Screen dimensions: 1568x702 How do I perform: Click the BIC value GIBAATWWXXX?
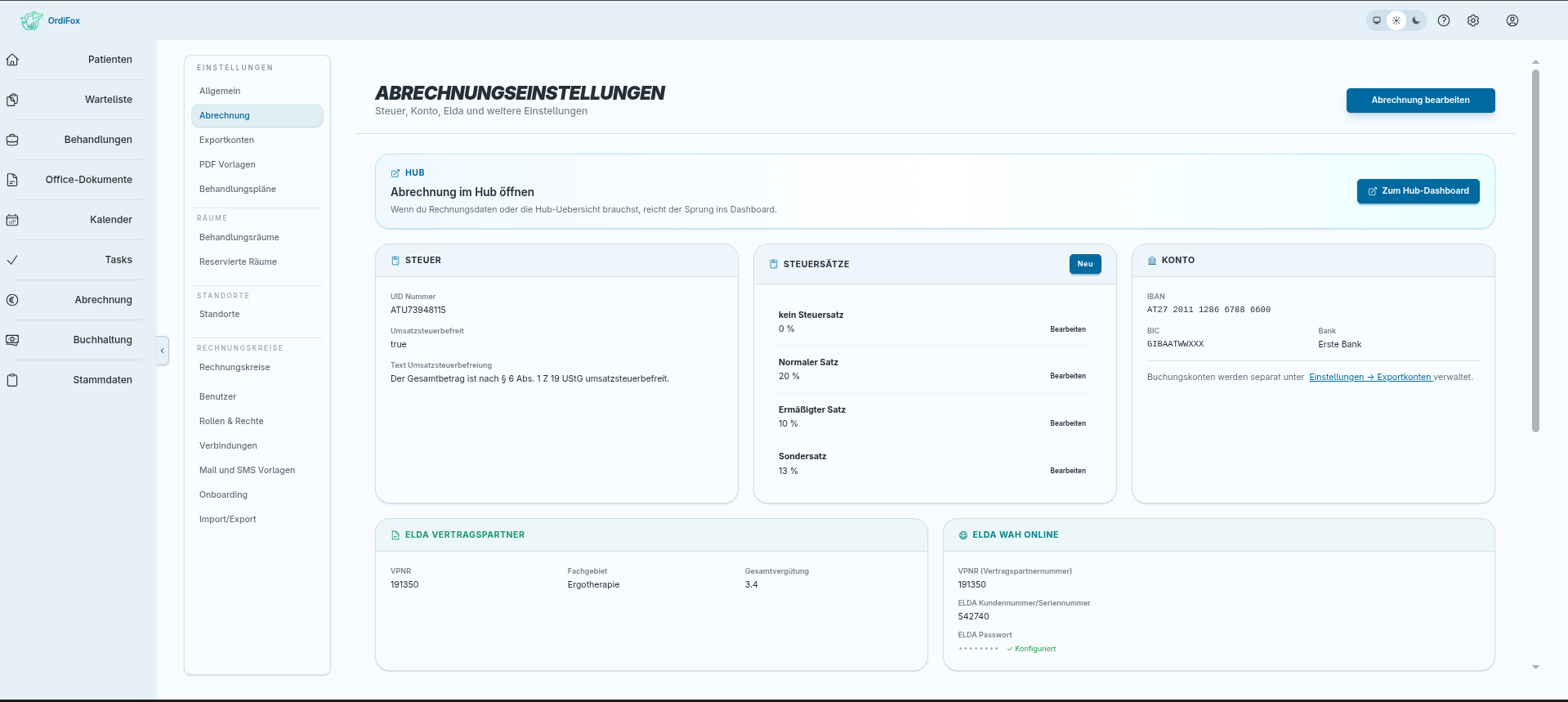[x=1175, y=344]
